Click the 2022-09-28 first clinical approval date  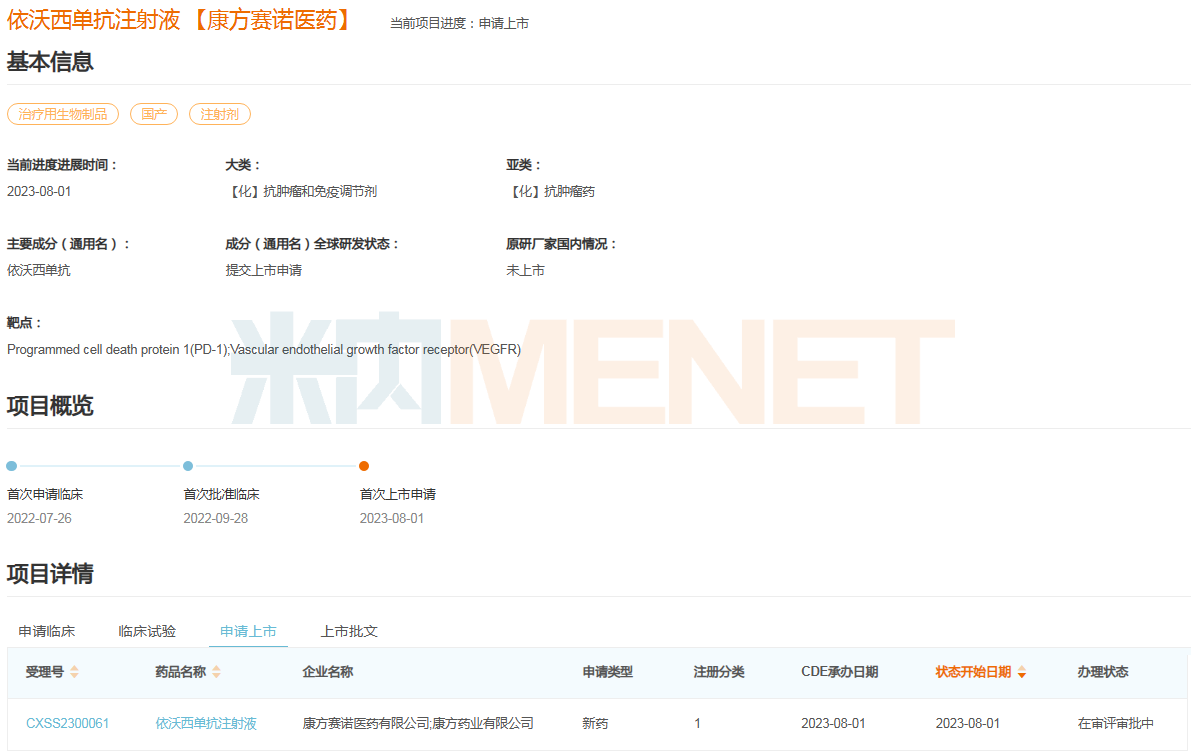216,519
